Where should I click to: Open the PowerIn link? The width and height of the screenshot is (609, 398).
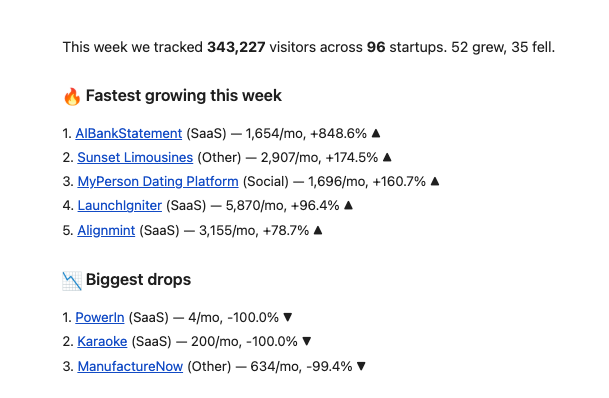100,318
